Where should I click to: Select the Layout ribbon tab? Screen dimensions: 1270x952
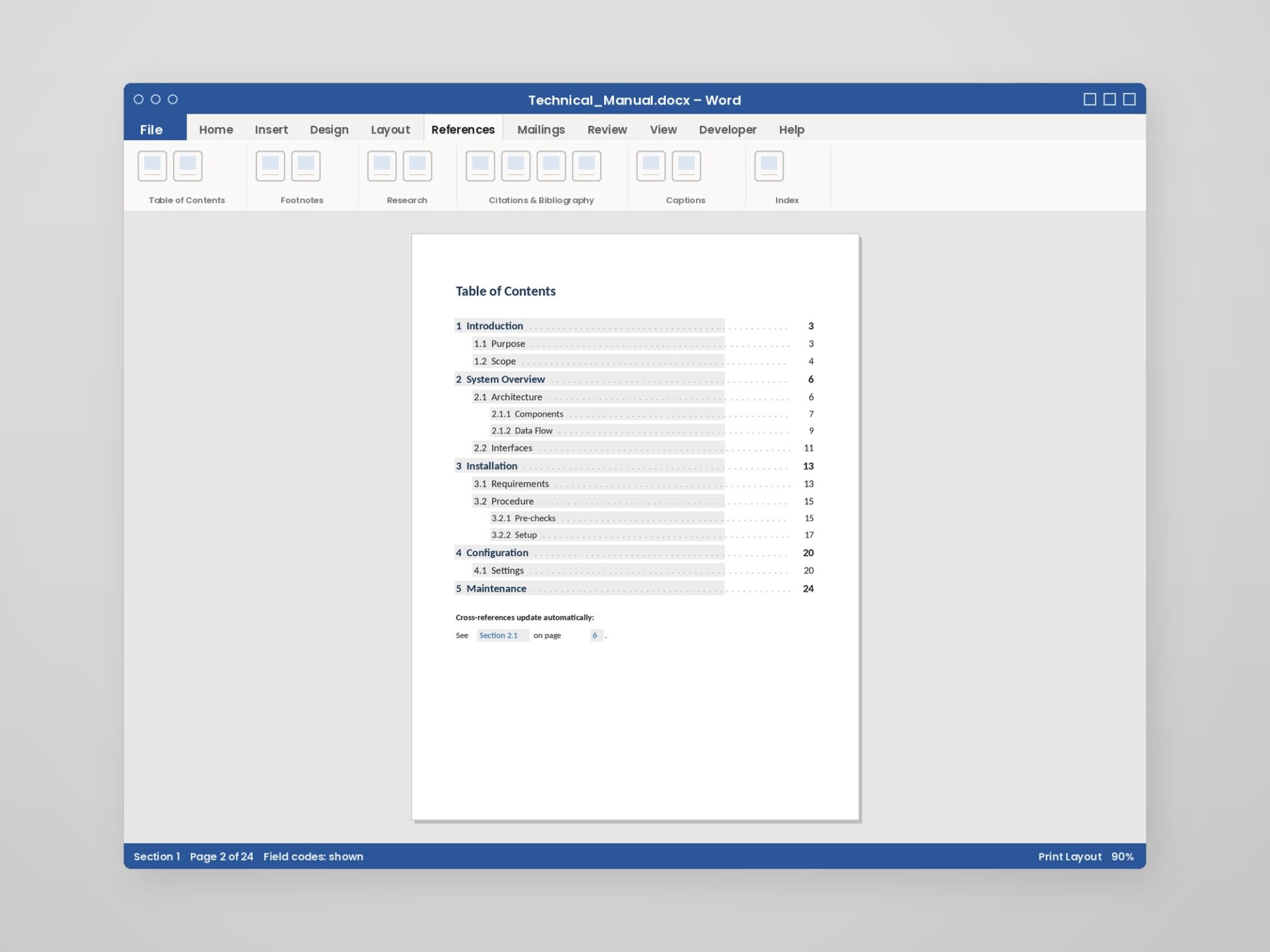(x=390, y=130)
